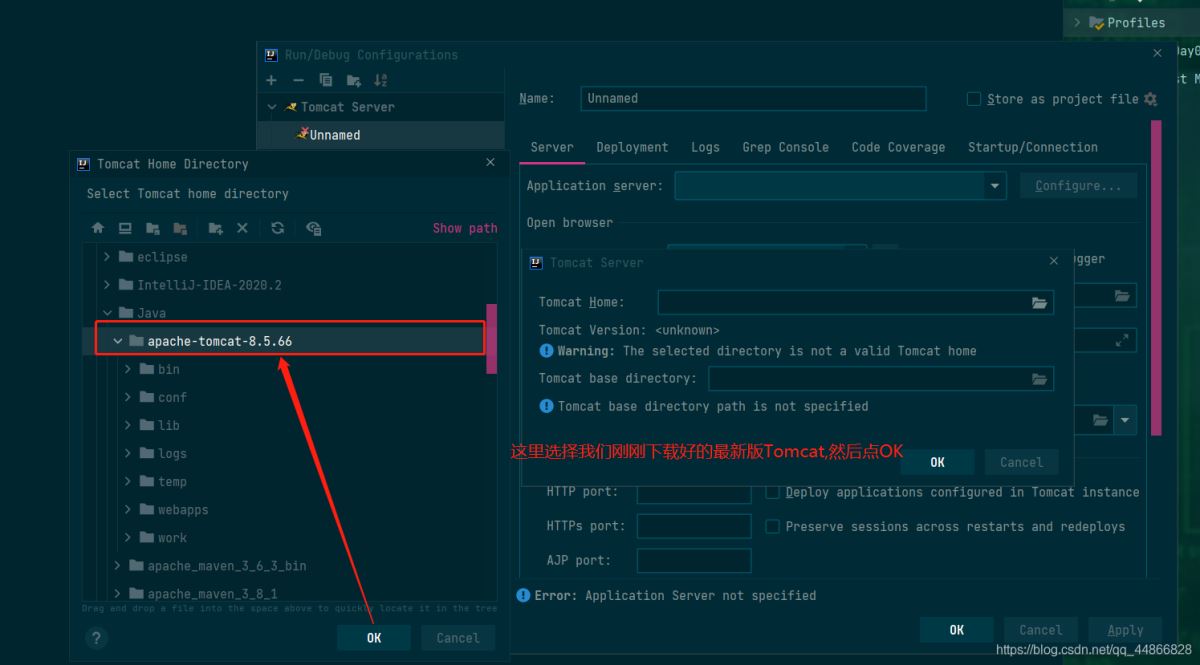Enable Store as project file checkbox
Screen dimensions: 1200x665
click(974, 99)
